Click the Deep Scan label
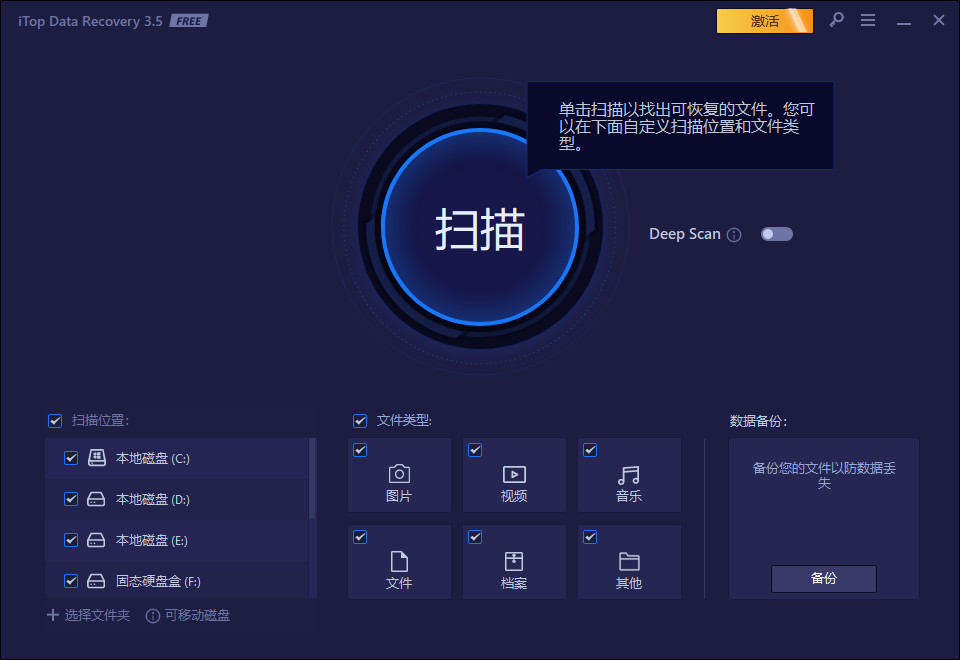This screenshot has width=960, height=660. click(684, 234)
